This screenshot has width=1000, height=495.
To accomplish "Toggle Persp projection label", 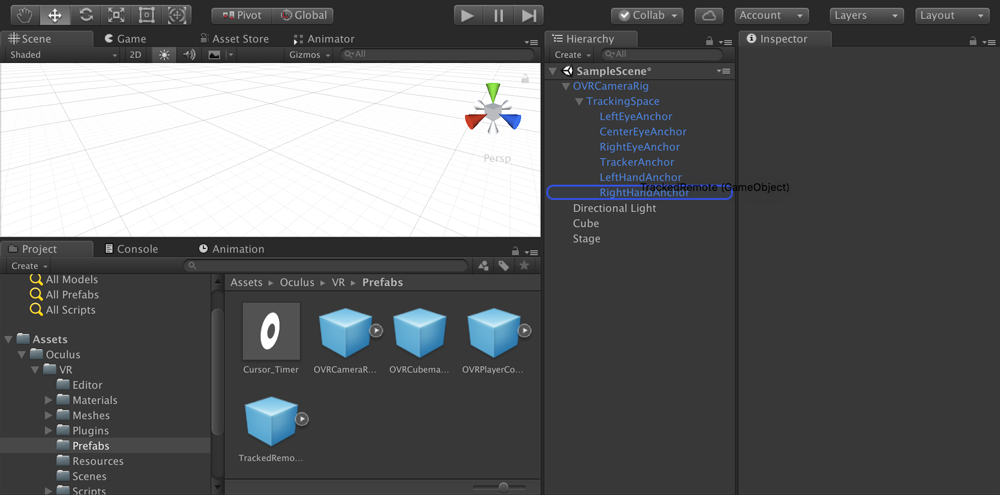I will 497,158.
